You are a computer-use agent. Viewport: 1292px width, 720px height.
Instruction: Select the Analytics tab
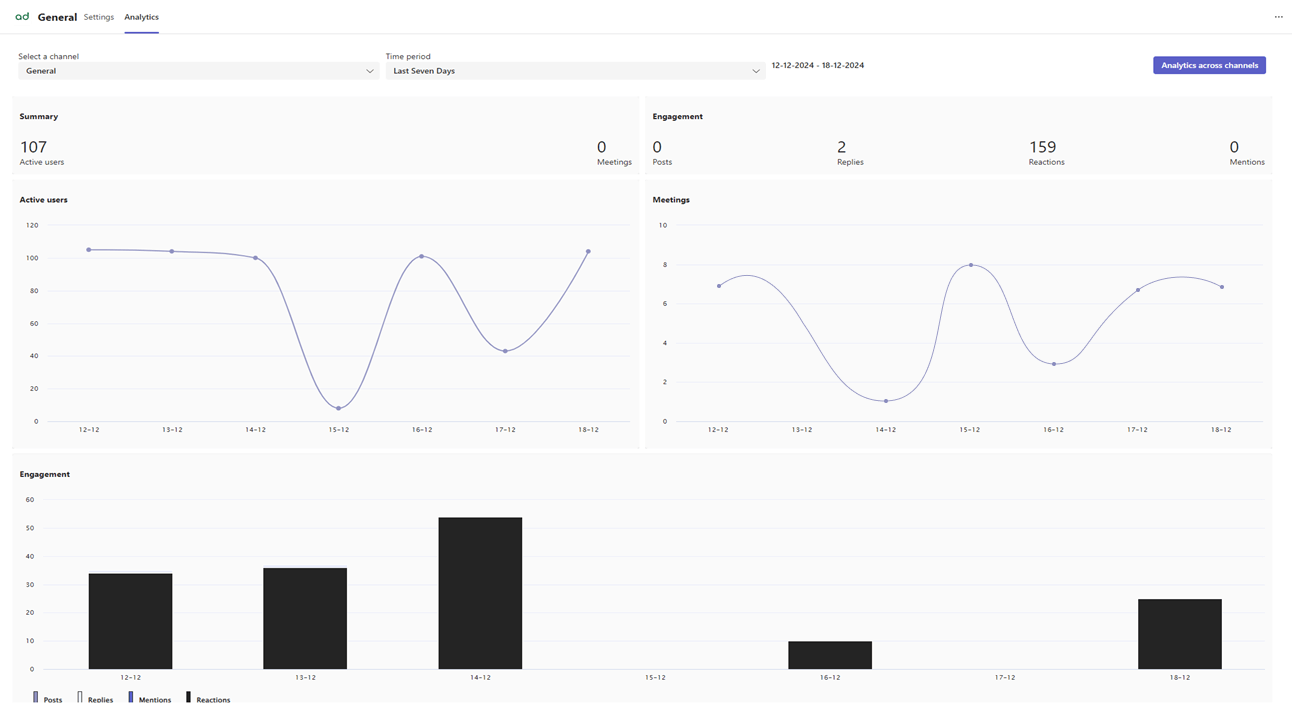(141, 16)
